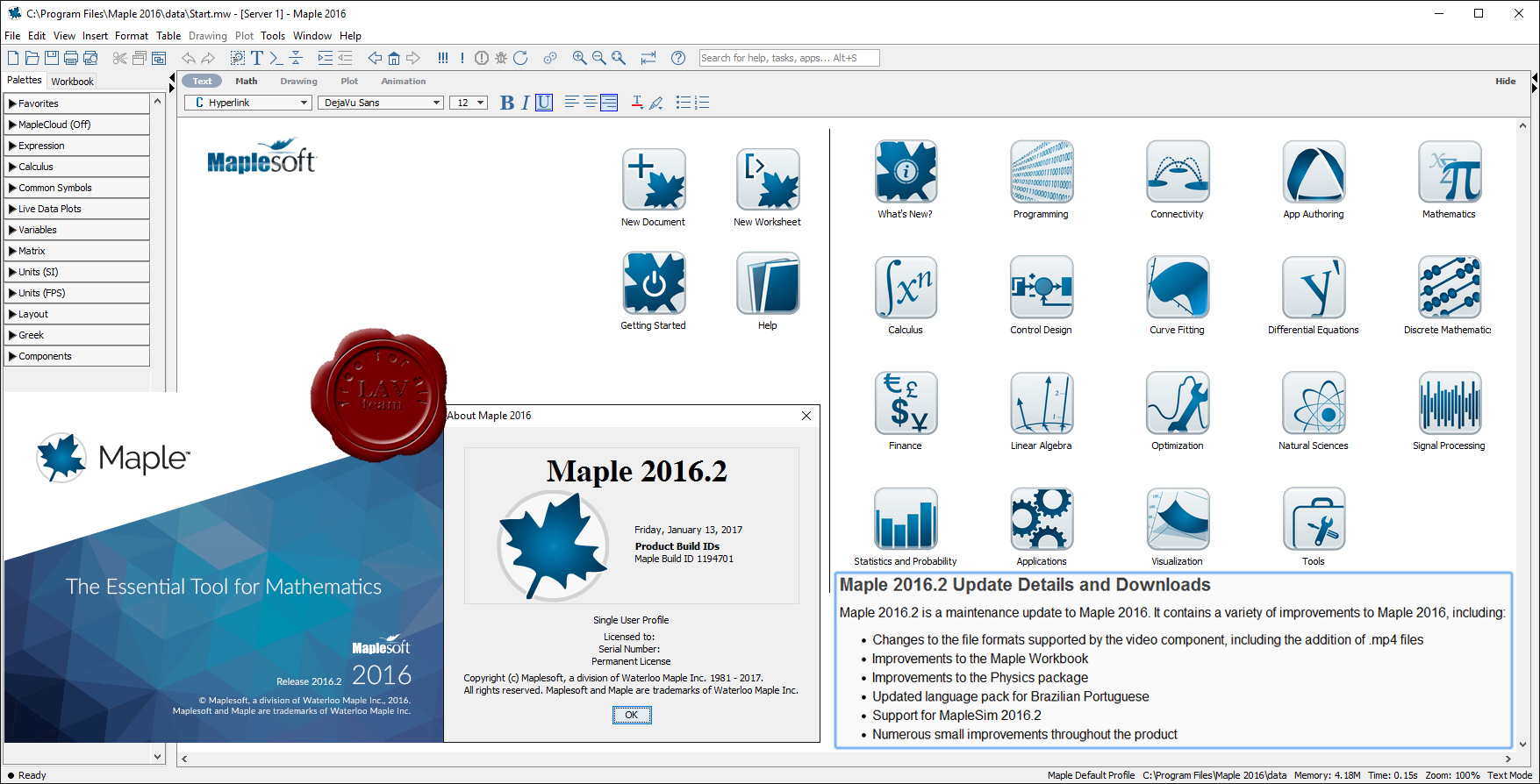The height and width of the screenshot is (784, 1540).
Task: Toggle bold formatting
Action: [507, 103]
